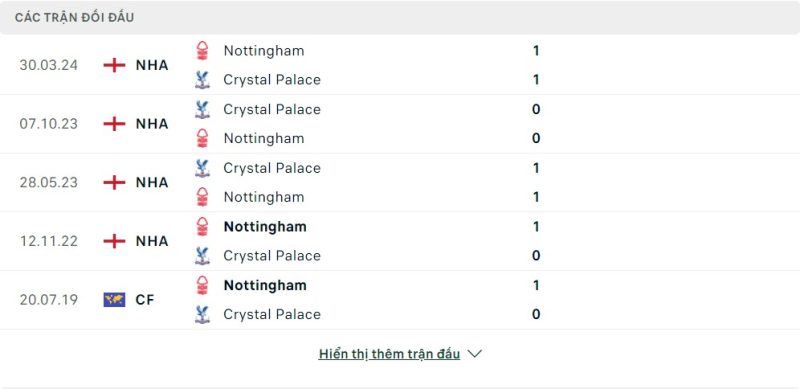800x389 pixels.
Task: Click Crystal Palace crest in 07.10.23 match
Action: tap(203, 109)
